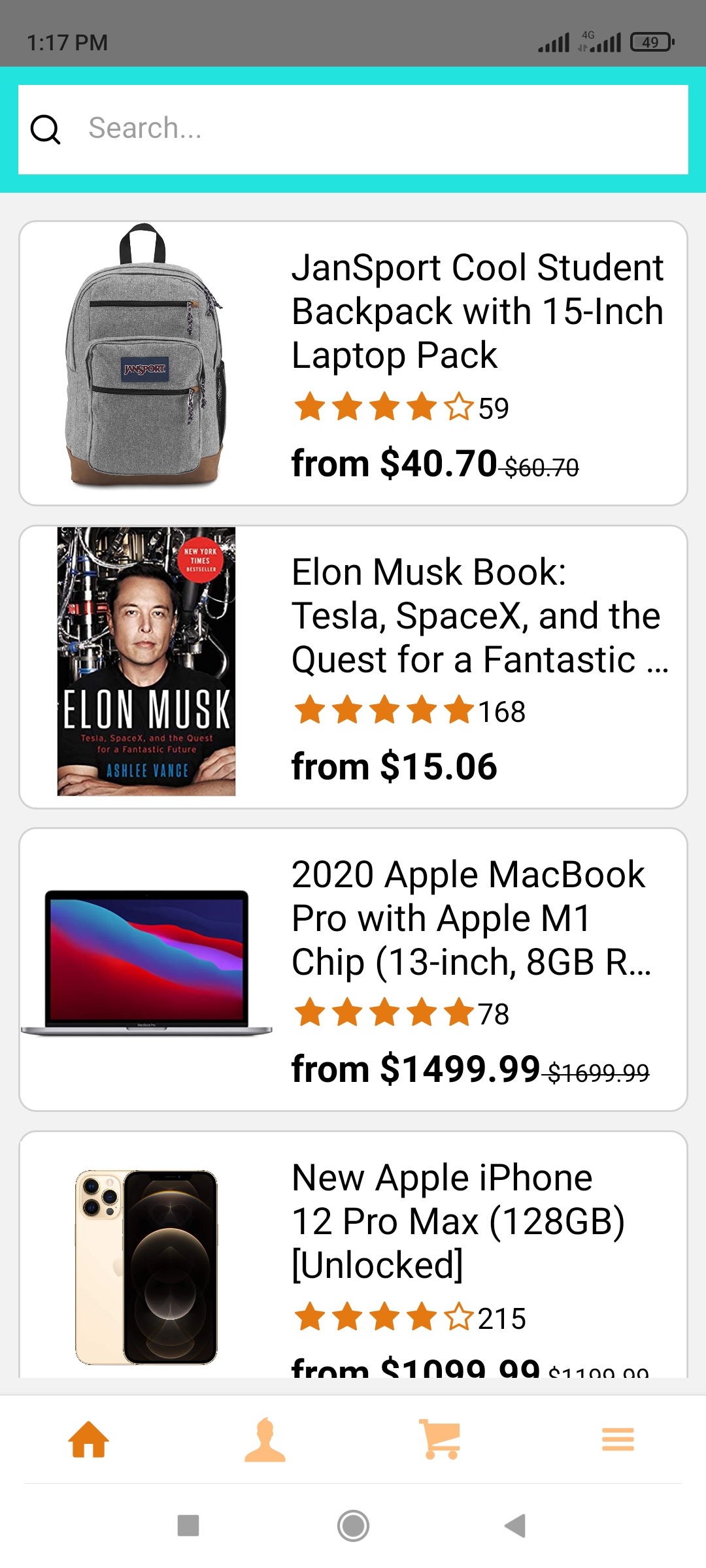Tap the search magnifier icon
Image resolution: width=706 pixels, height=1568 pixels.
(x=46, y=129)
